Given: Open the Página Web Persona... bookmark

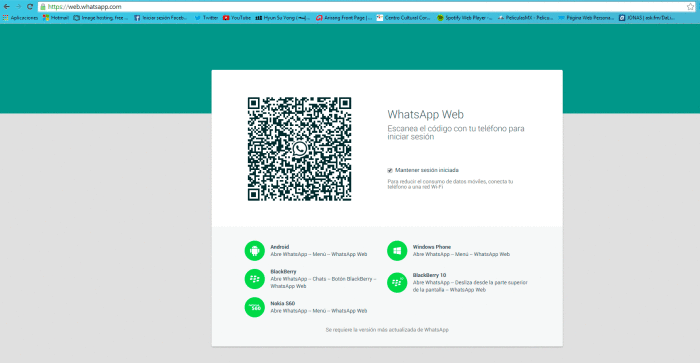Looking at the screenshot, I should (586, 18).
